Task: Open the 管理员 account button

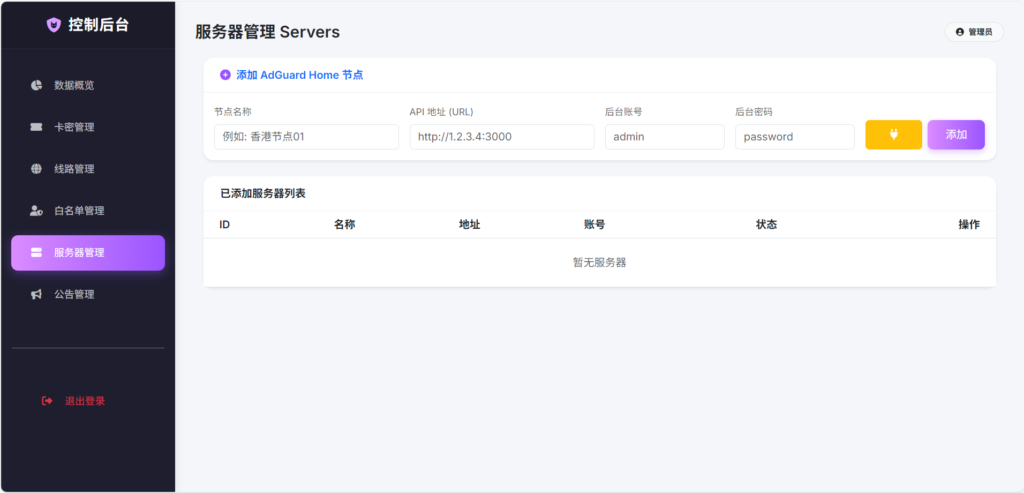Action: click(x=974, y=32)
